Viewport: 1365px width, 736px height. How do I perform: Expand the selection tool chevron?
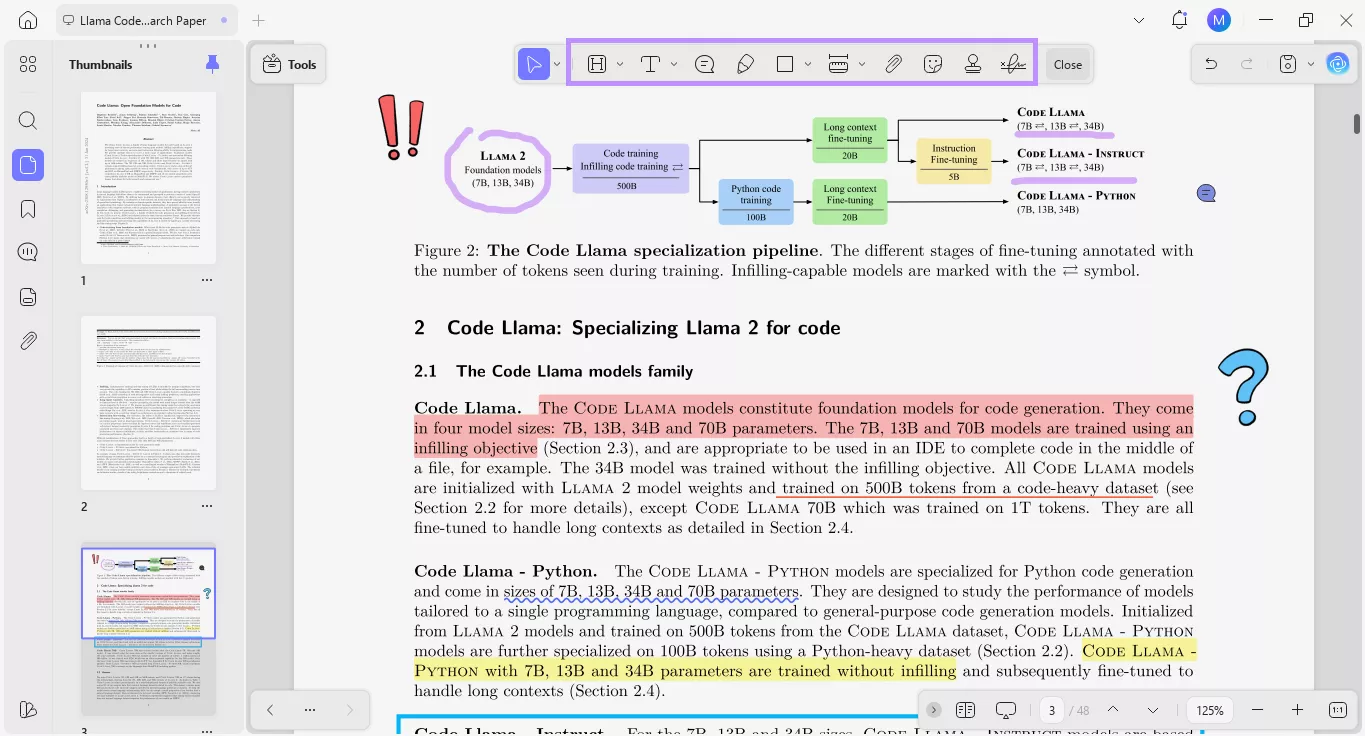[557, 63]
